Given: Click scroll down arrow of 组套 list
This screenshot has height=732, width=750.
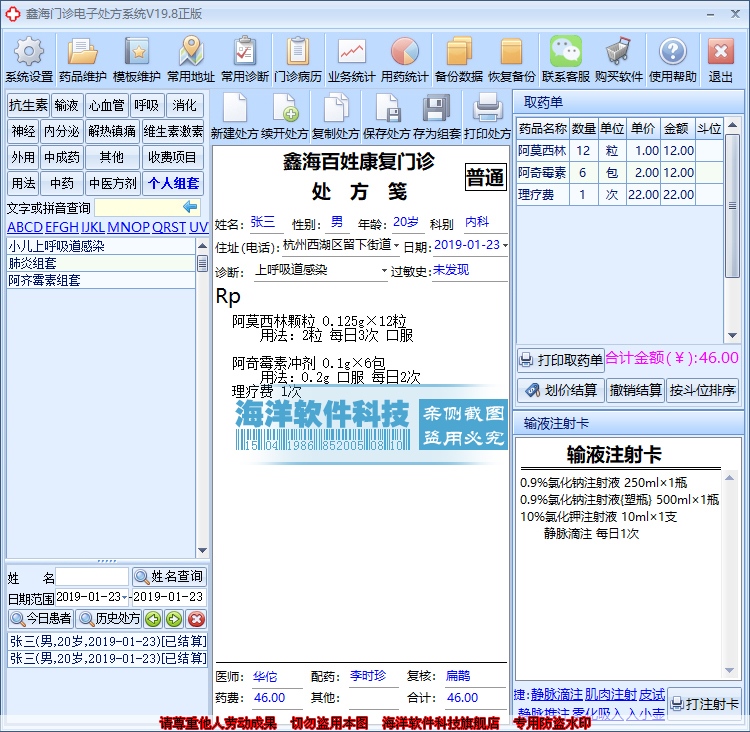Looking at the screenshot, I should click(x=202, y=550).
